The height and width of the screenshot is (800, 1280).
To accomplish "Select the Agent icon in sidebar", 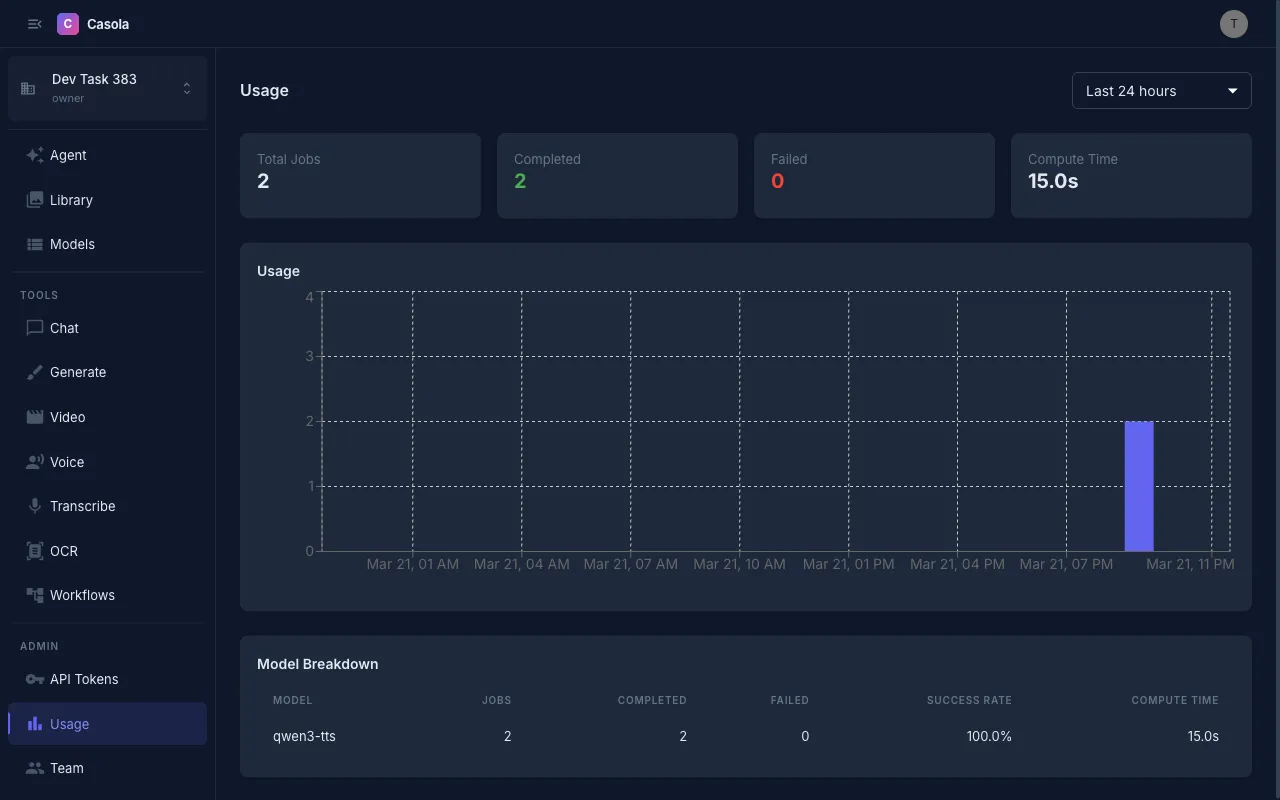I will tap(34, 155).
